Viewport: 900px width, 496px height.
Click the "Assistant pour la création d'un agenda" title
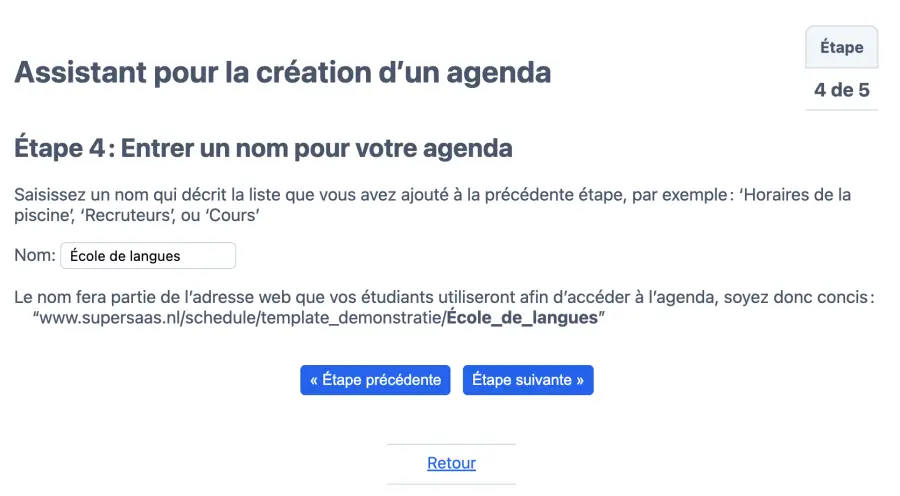pos(282,72)
